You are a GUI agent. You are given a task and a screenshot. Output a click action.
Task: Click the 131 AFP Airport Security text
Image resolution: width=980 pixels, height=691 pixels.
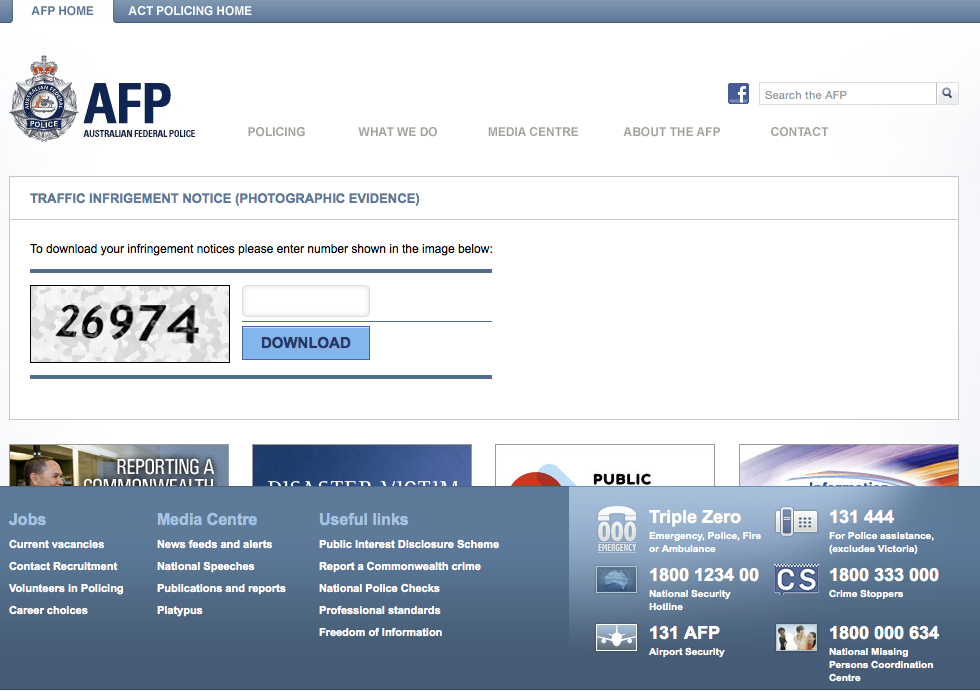684,633
